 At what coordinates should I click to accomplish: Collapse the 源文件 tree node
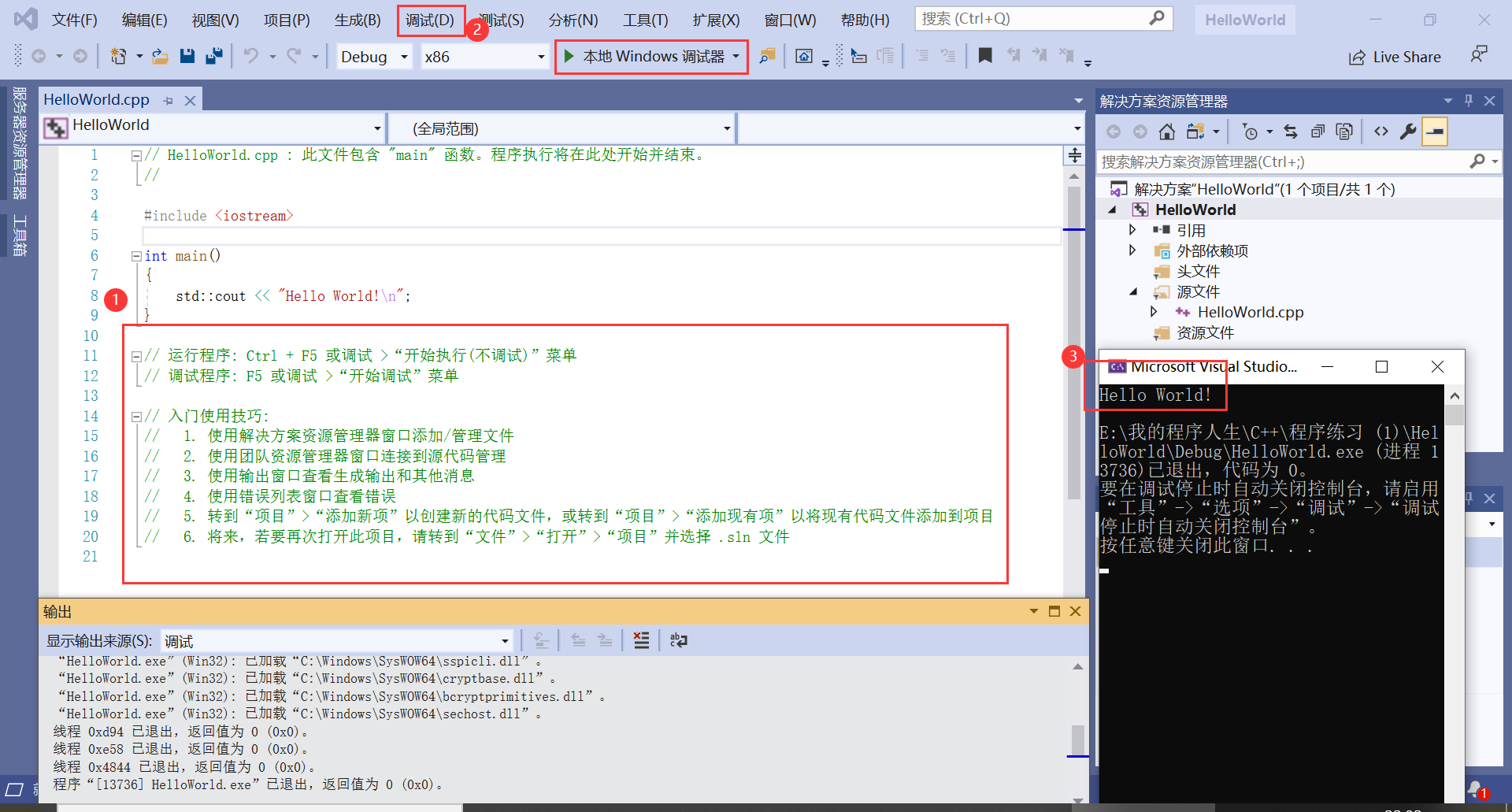1133,292
